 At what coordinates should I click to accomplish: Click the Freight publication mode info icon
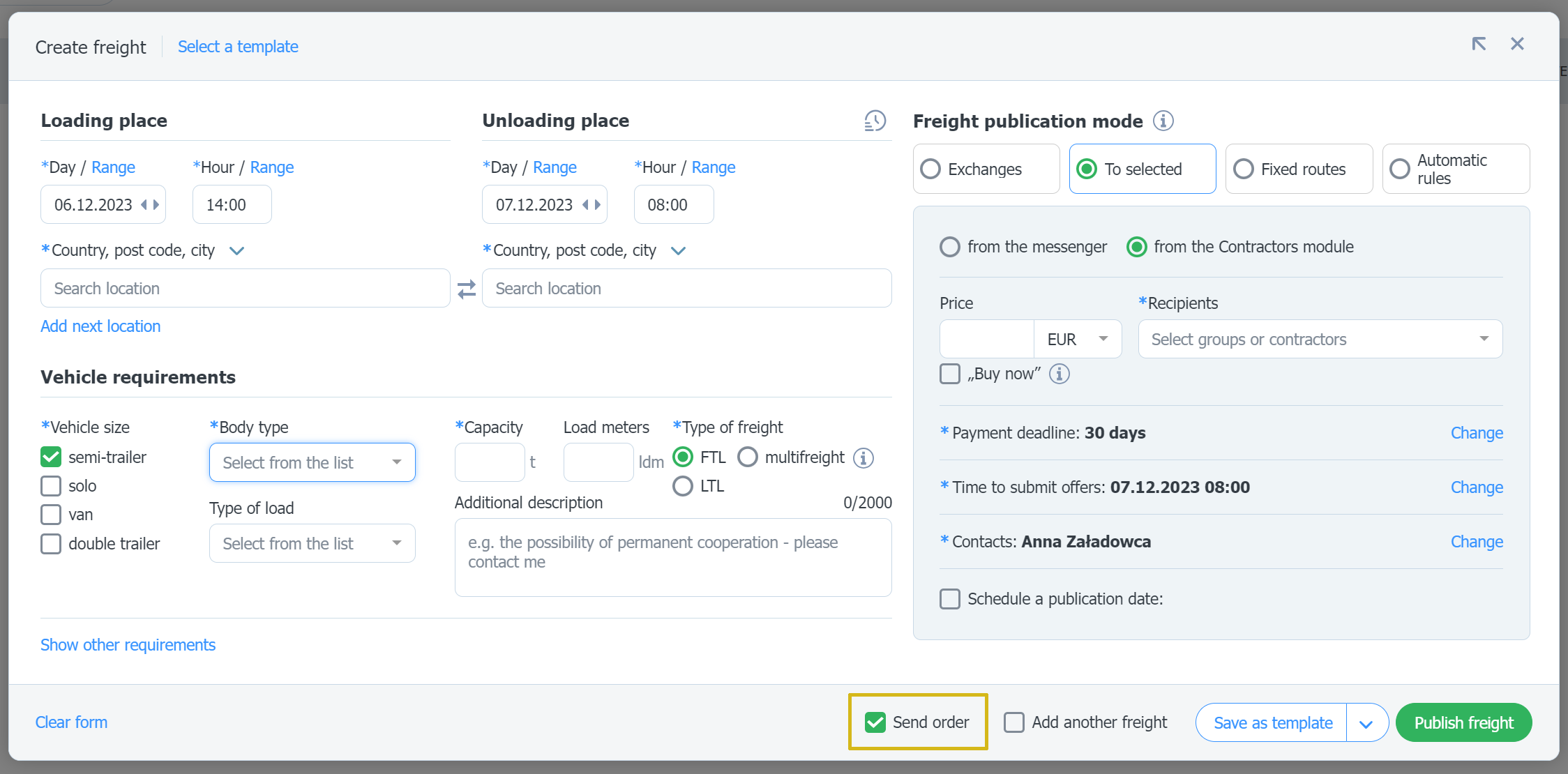(1163, 121)
